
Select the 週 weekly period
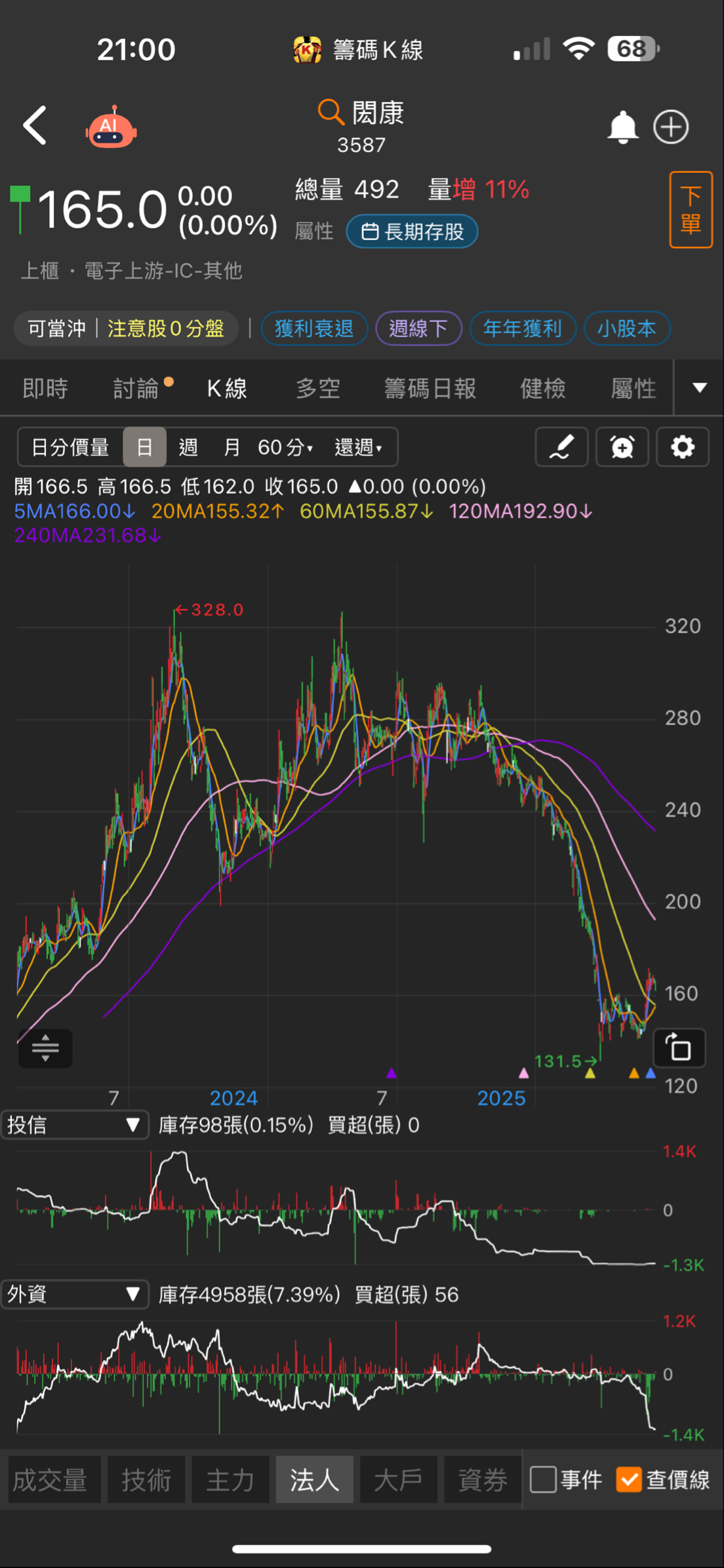click(188, 447)
